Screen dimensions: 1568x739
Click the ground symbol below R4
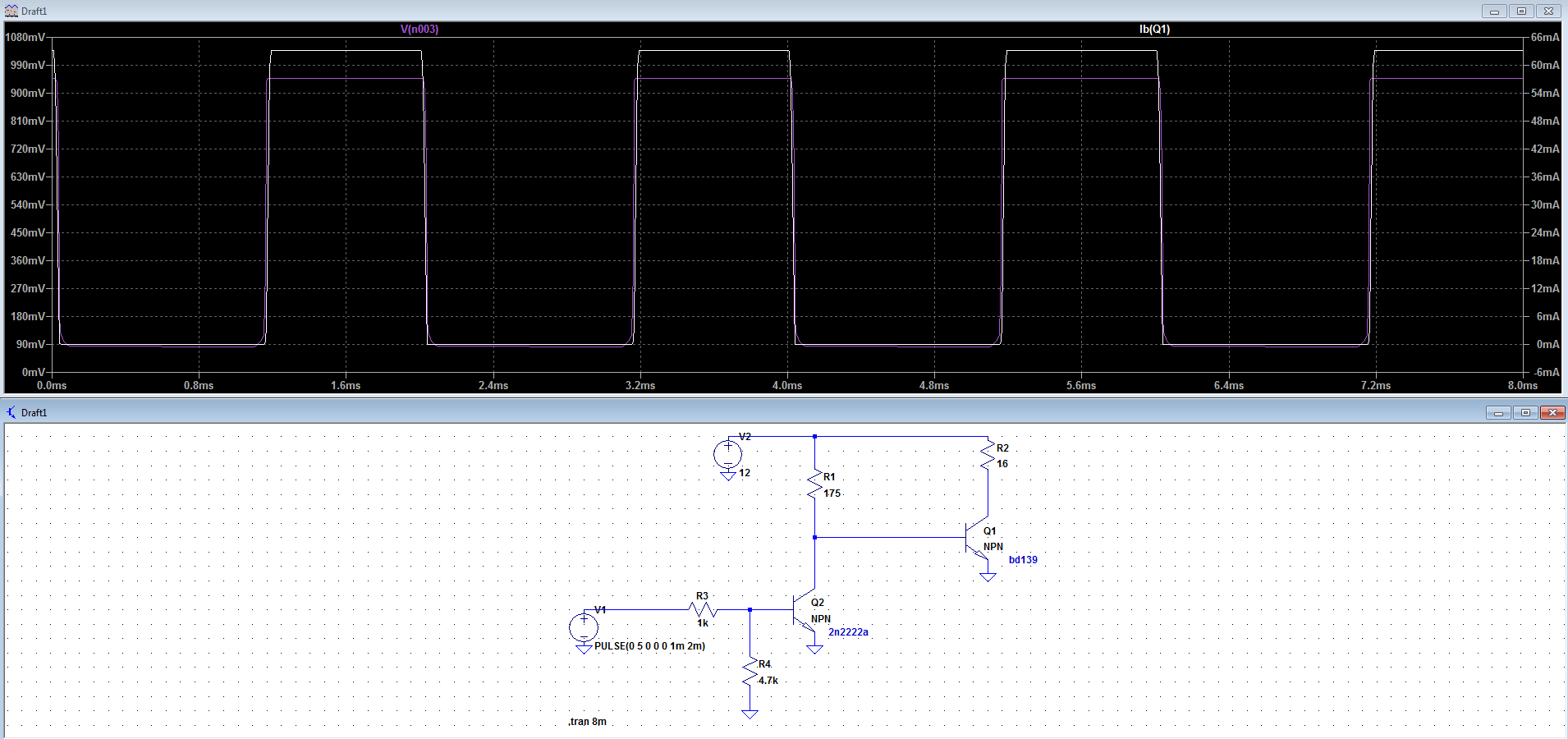pyautogui.click(x=750, y=714)
